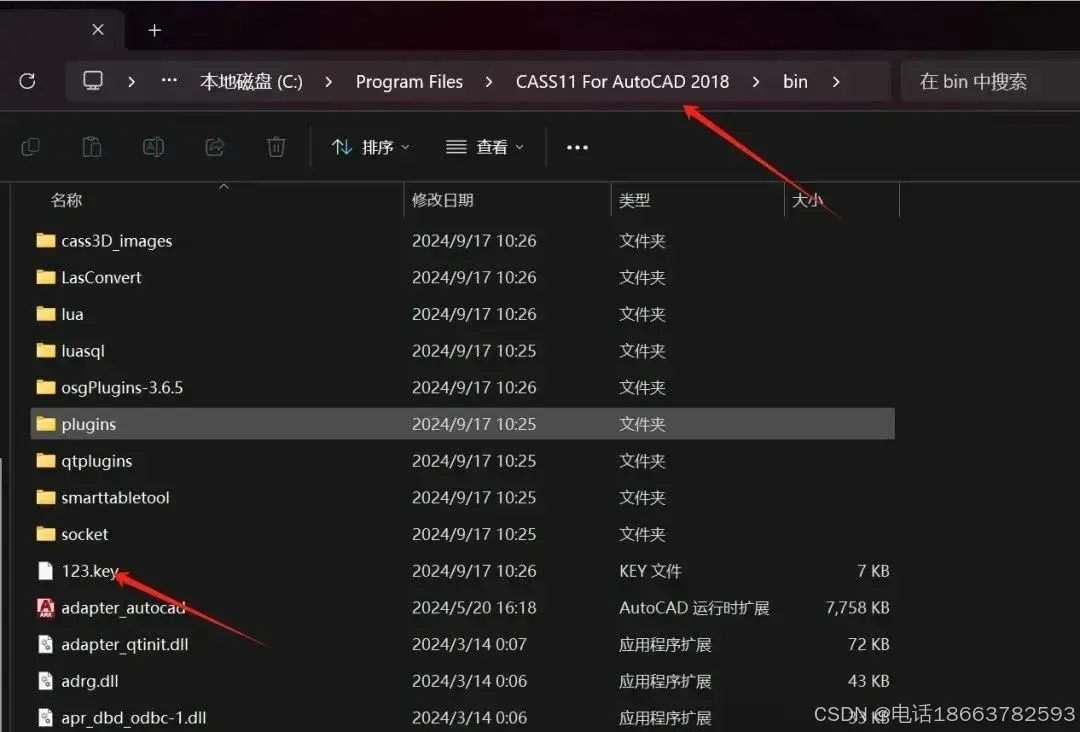
Task: Select the socket folder name
Action: [x=85, y=534]
